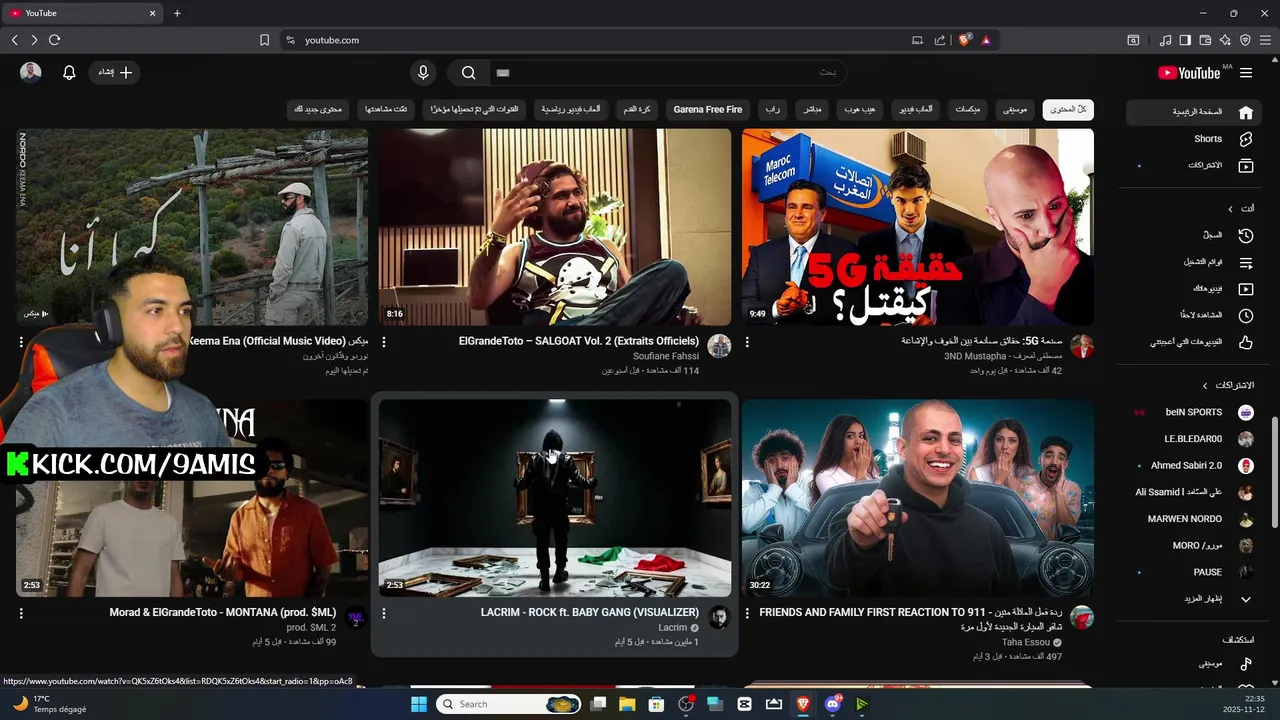
Task: Play LACRIM ROCK visualizer thumbnail
Action: 555,498
